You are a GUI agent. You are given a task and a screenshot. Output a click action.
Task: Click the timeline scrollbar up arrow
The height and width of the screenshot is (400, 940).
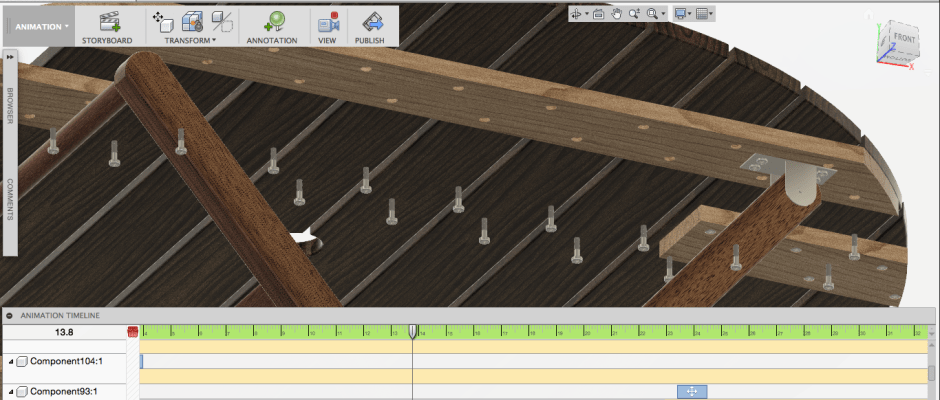932,345
